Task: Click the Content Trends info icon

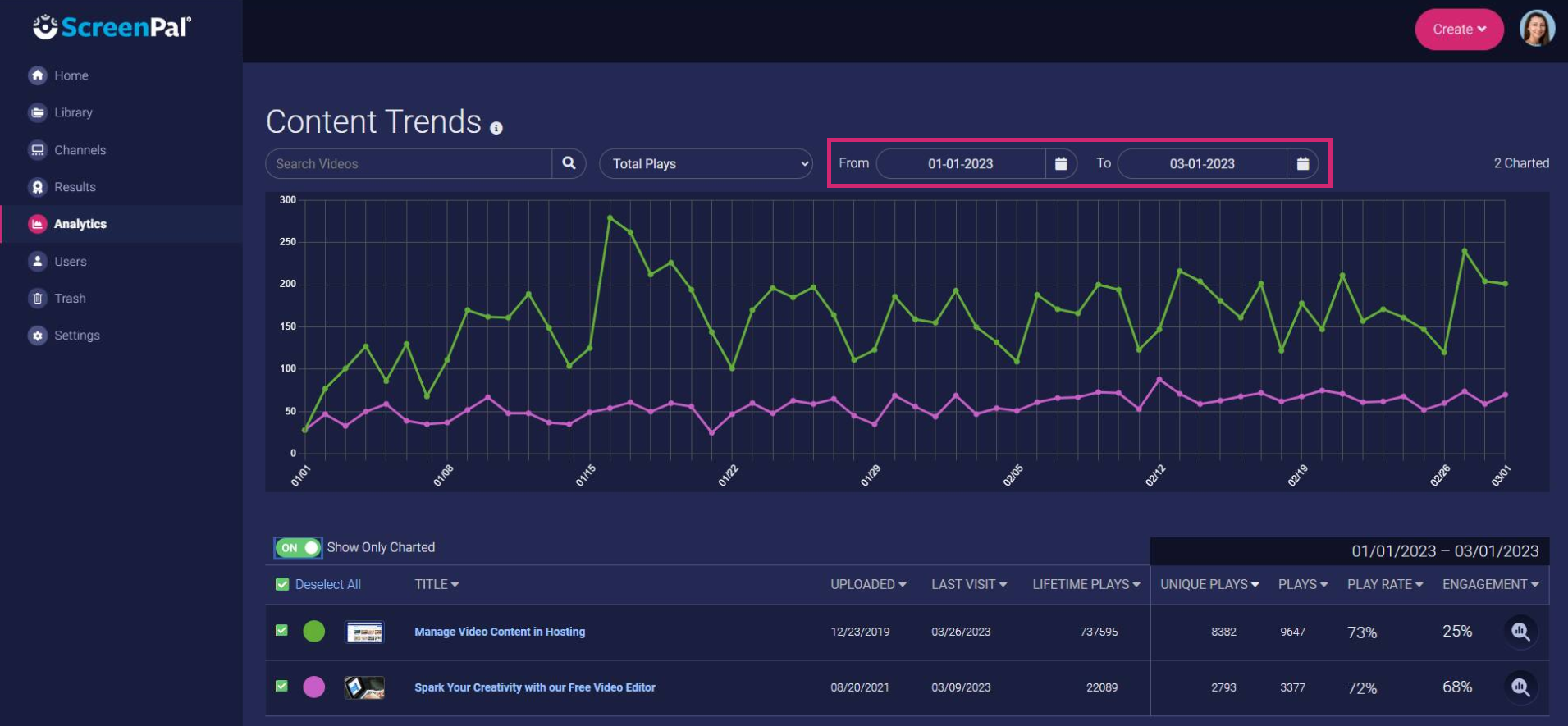Action: 496,128
